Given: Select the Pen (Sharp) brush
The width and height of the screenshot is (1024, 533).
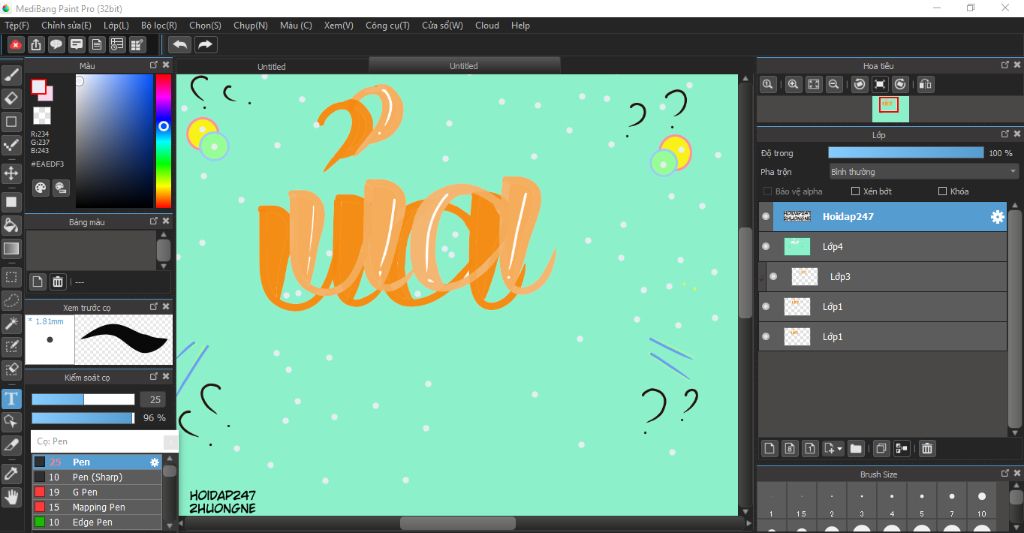Looking at the screenshot, I should point(97,477).
